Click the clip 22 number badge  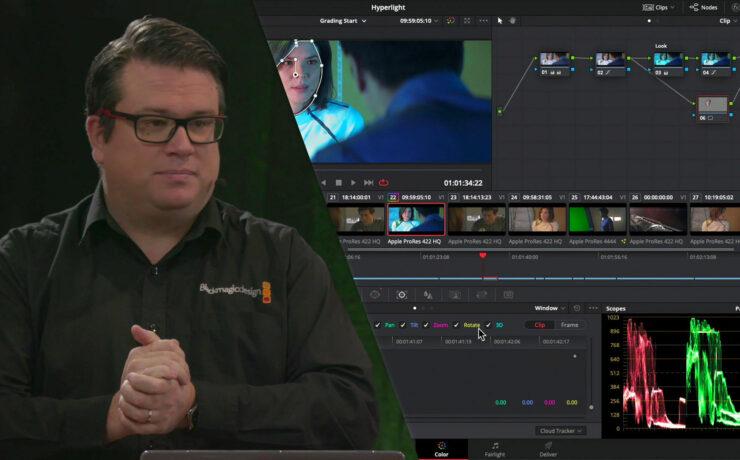point(393,197)
